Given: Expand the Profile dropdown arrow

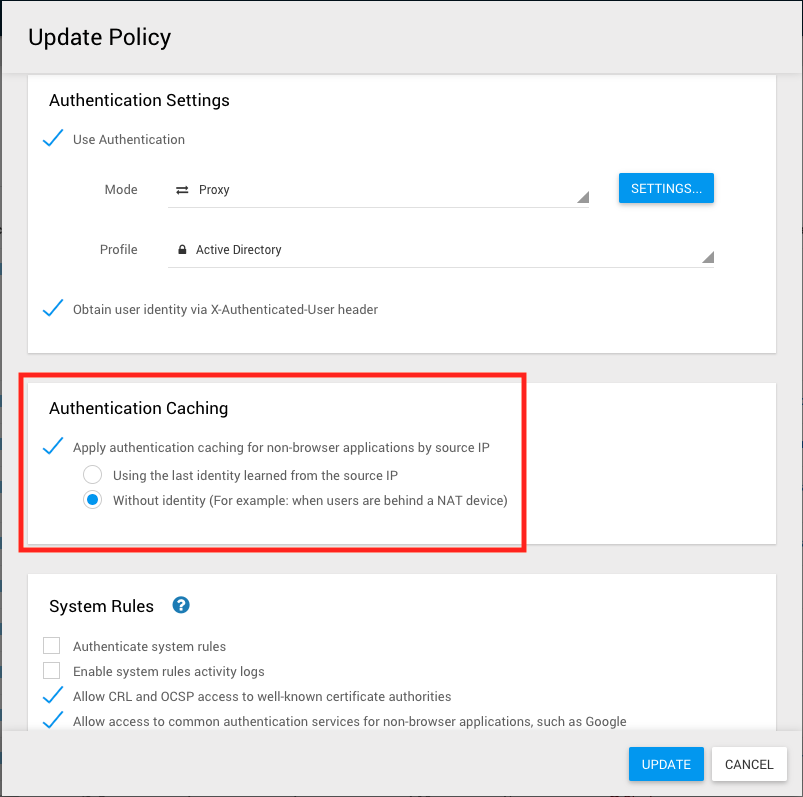Looking at the screenshot, I should [x=707, y=257].
